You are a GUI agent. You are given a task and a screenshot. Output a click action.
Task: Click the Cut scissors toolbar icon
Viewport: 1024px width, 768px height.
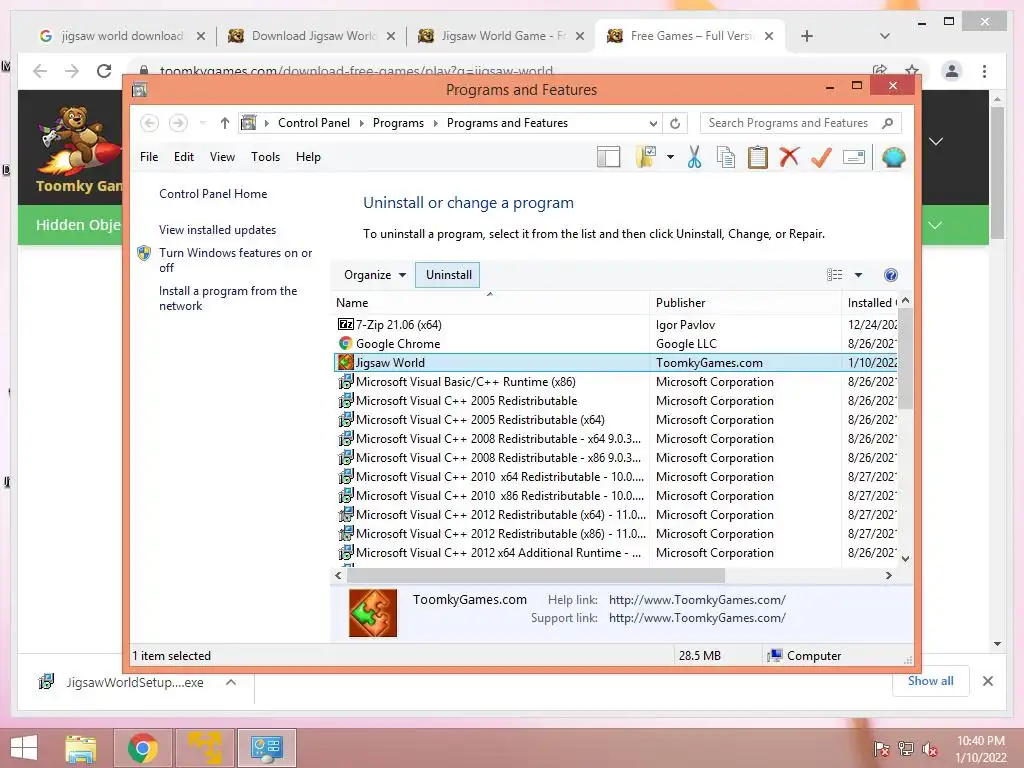click(x=694, y=157)
